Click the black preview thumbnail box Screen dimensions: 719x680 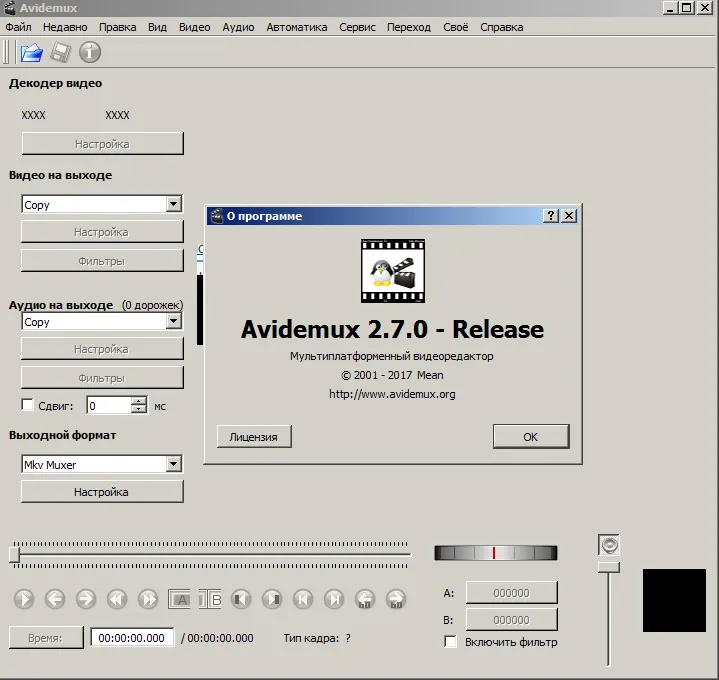[x=674, y=600]
